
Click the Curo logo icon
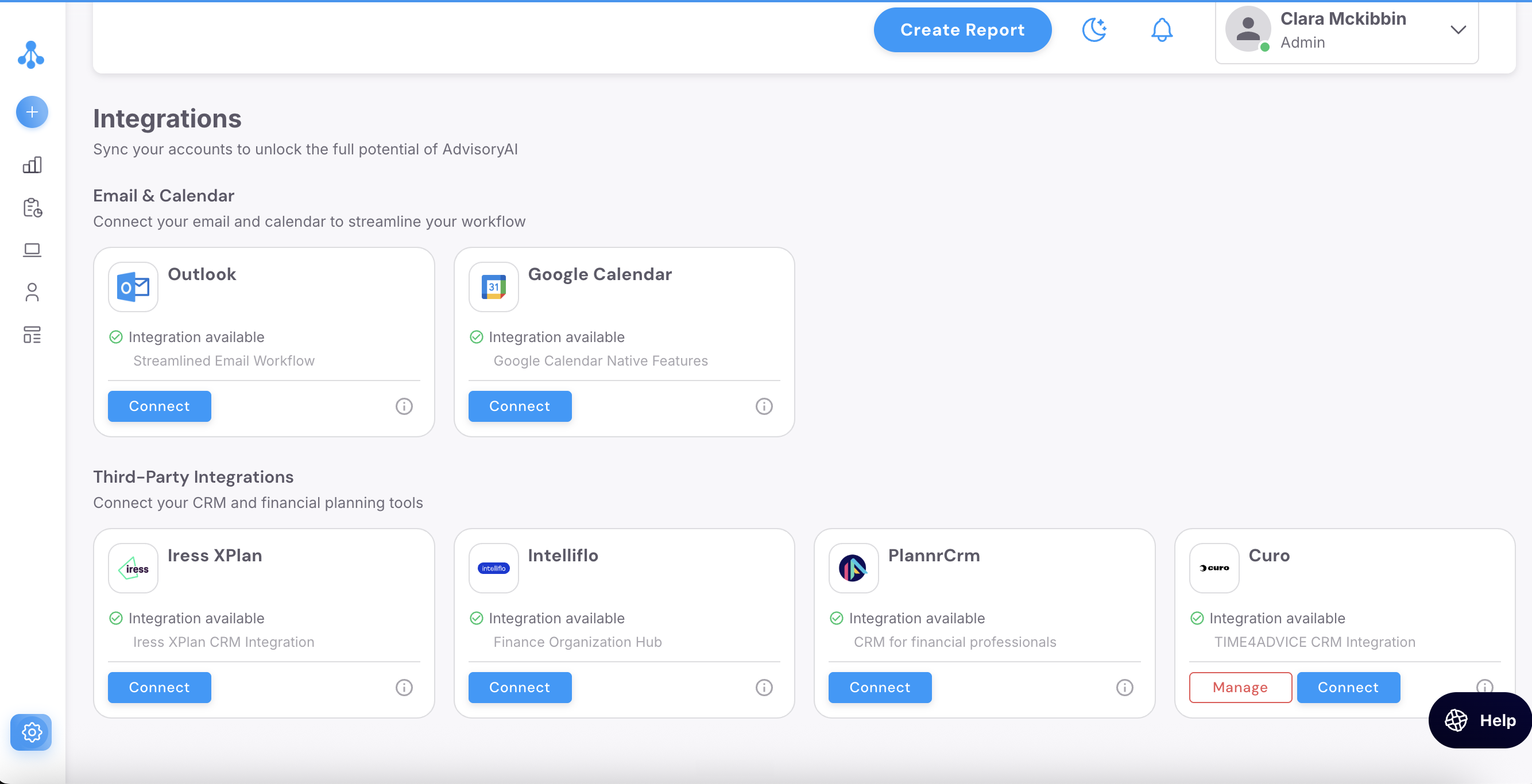click(x=1214, y=568)
